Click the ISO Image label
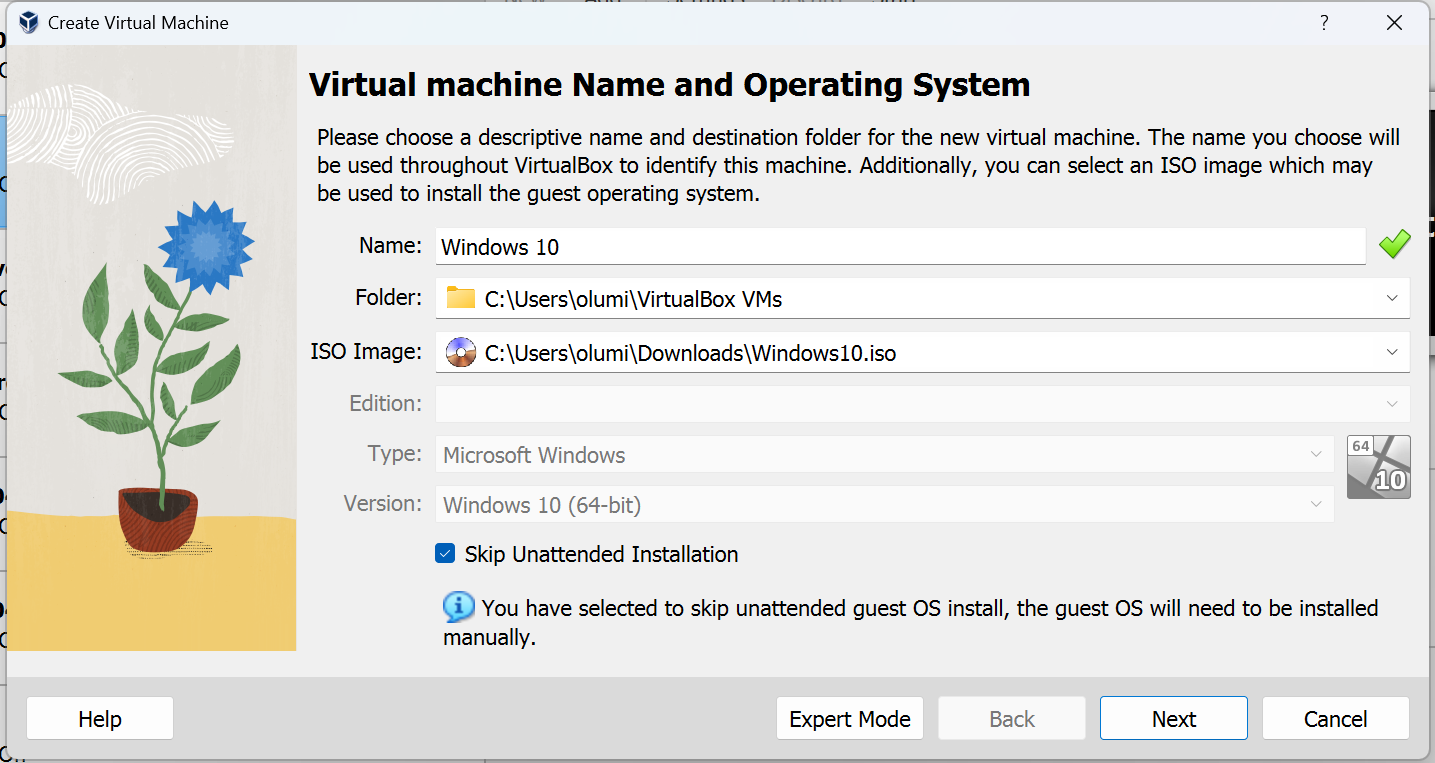 [x=366, y=351]
